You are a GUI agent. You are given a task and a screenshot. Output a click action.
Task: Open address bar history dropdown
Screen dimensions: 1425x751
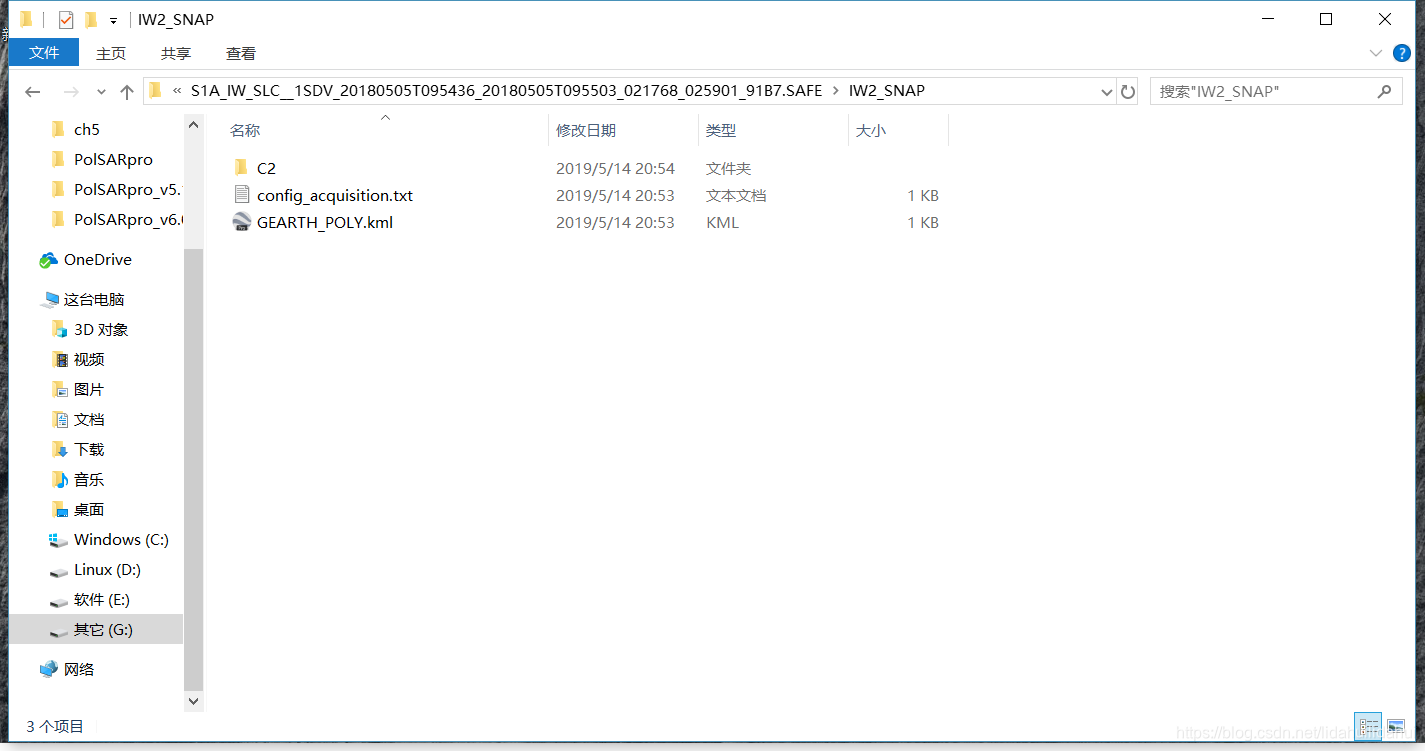(1107, 91)
